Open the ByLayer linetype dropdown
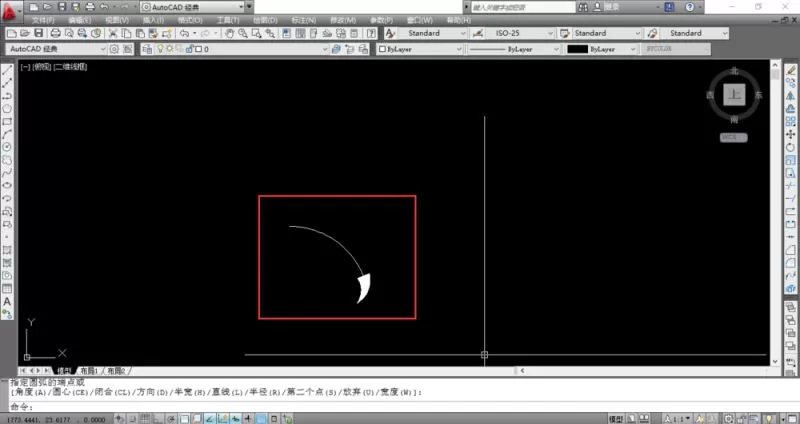This screenshot has height=424, width=800. (514, 49)
